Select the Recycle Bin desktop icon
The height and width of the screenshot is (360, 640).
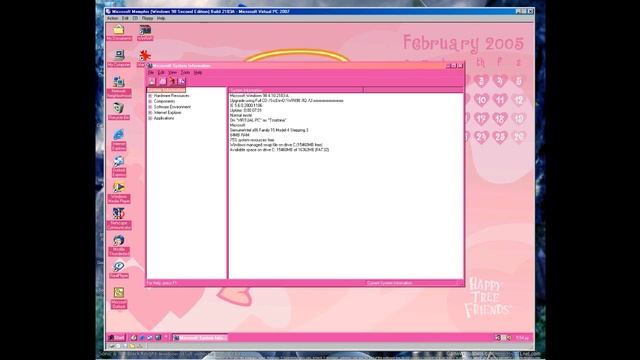click(119, 111)
